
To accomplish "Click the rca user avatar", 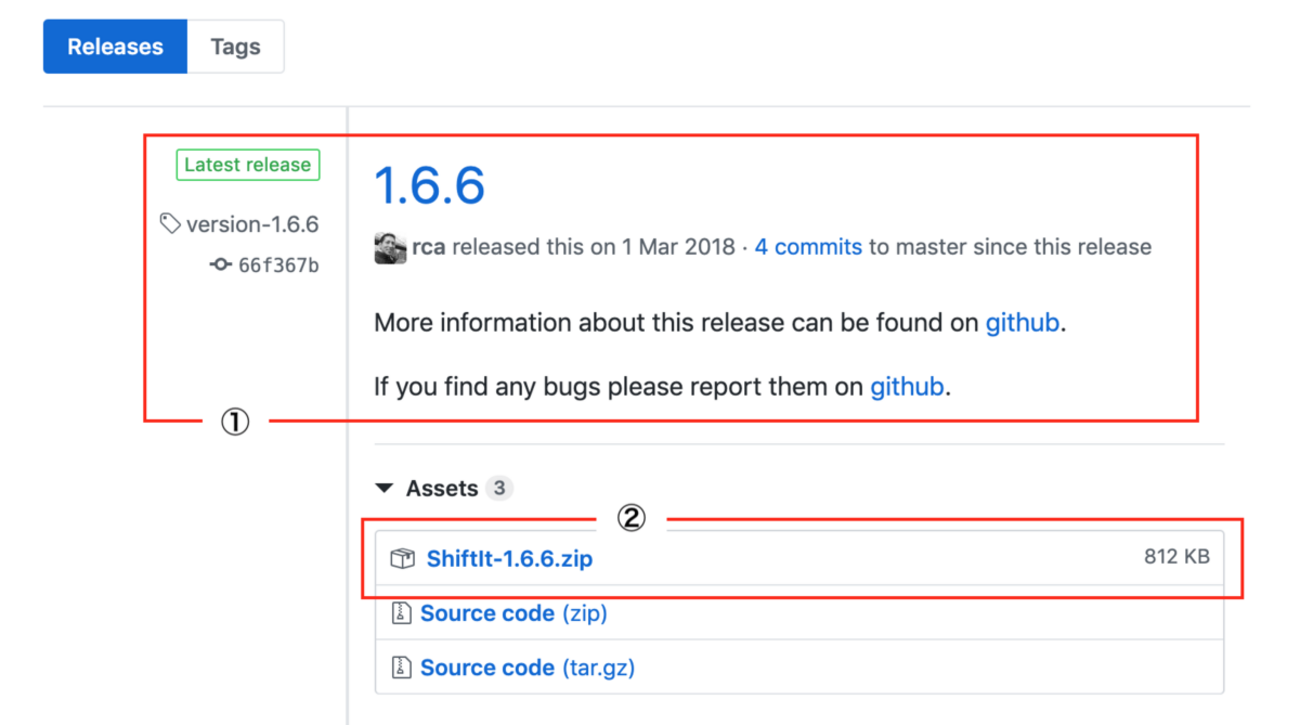I will [390, 248].
